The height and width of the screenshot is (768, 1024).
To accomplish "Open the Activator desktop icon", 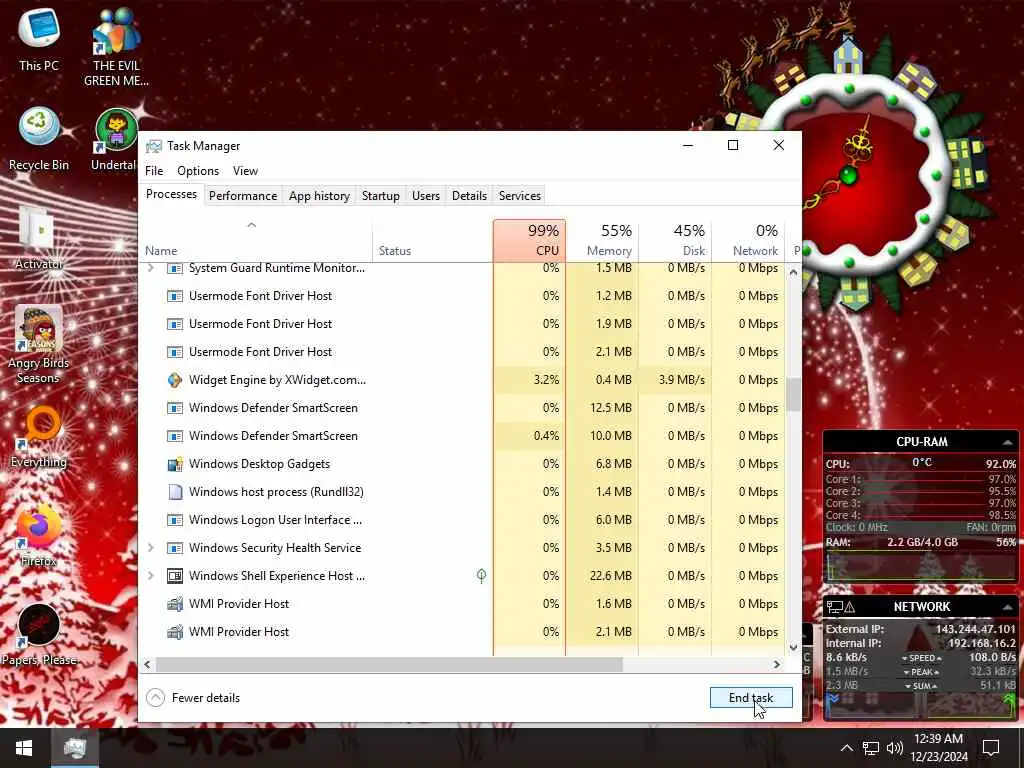I will [39, 238].
